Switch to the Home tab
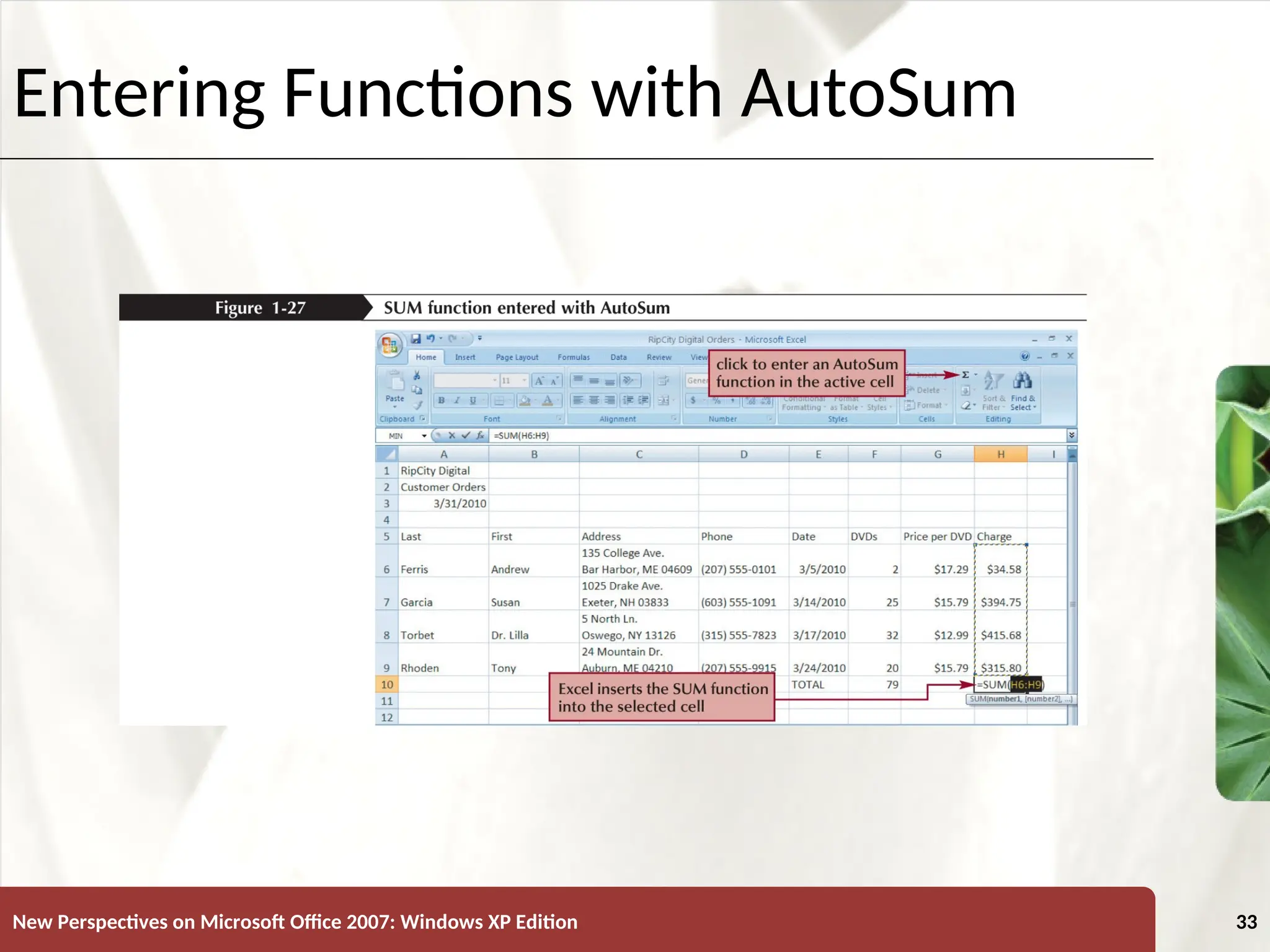Viewport: 1270px width, 952px height. [x=426, y=357]
